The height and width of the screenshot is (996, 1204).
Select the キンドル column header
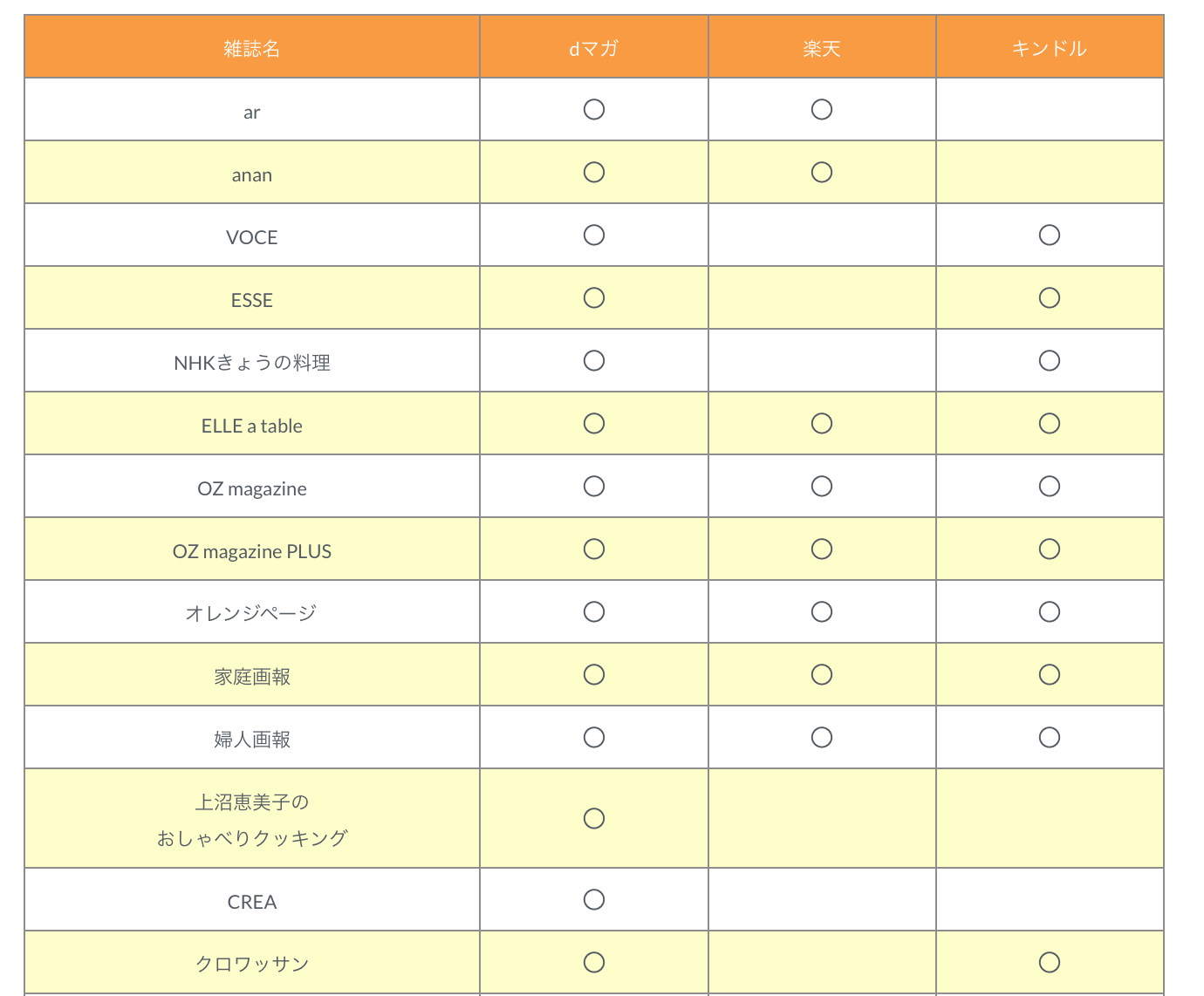(x=1050, y=47)
